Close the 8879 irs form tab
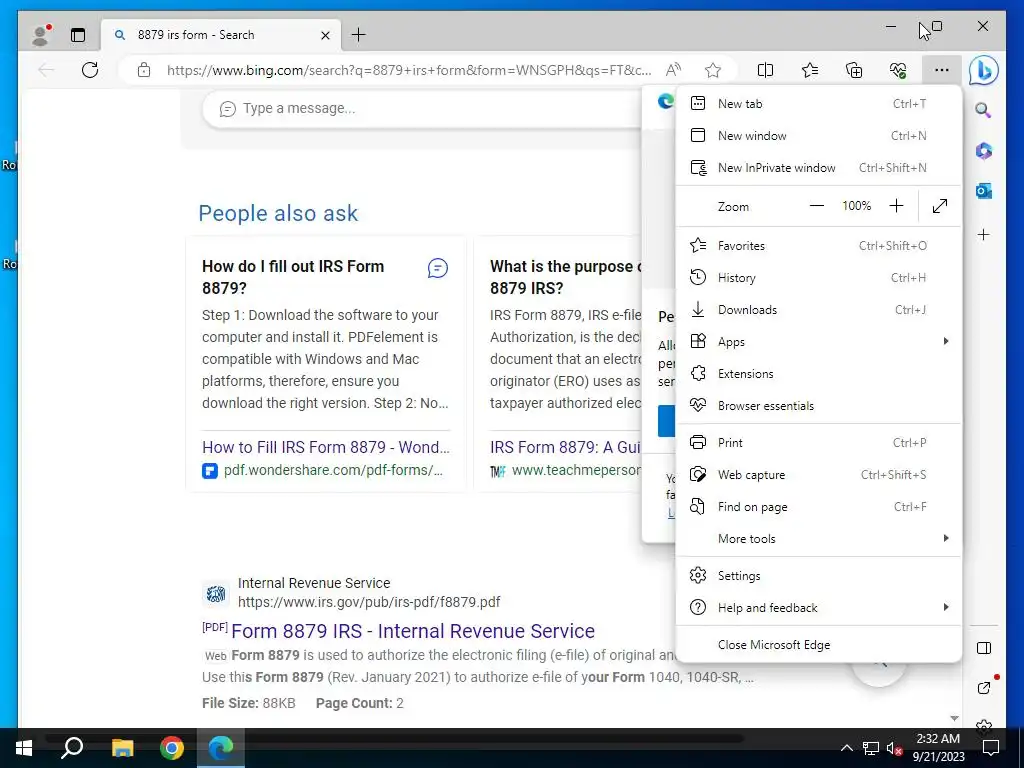Viewport: 1024px width, 768px height. pos(325,35)
